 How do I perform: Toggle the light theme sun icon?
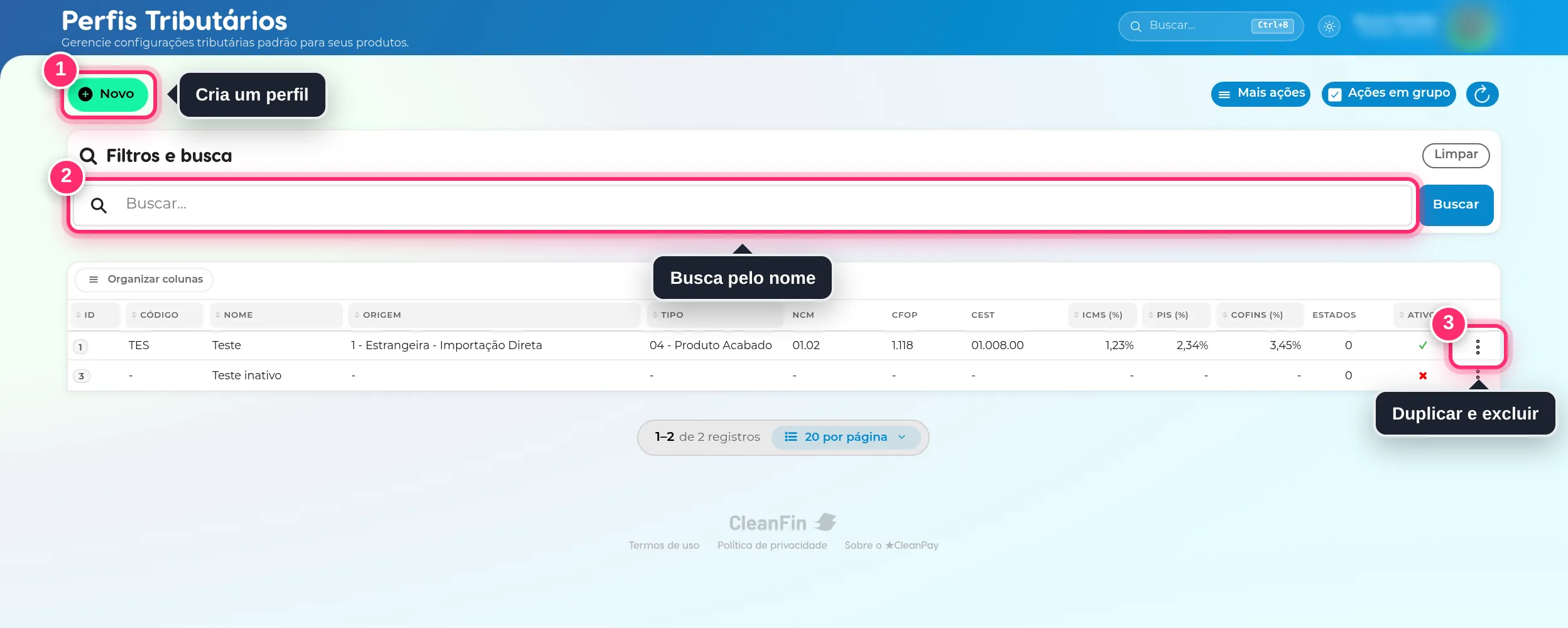(x=1329, y=26)
